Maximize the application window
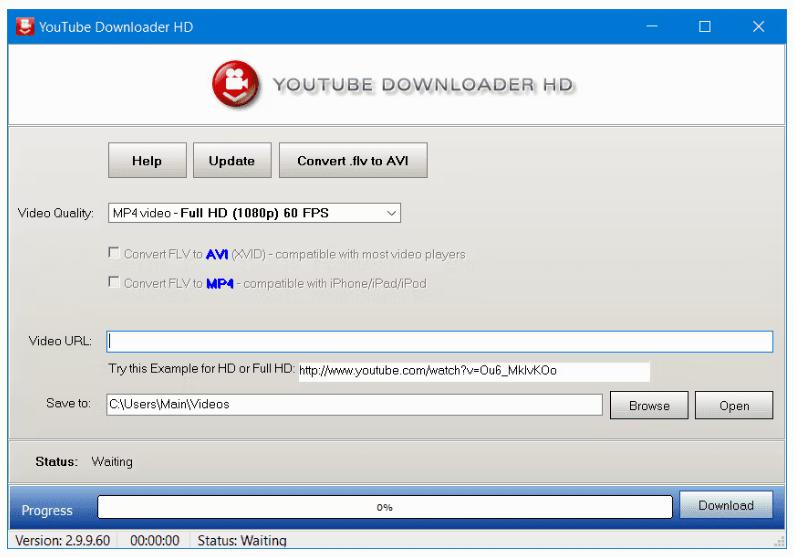 coord(704,27)
